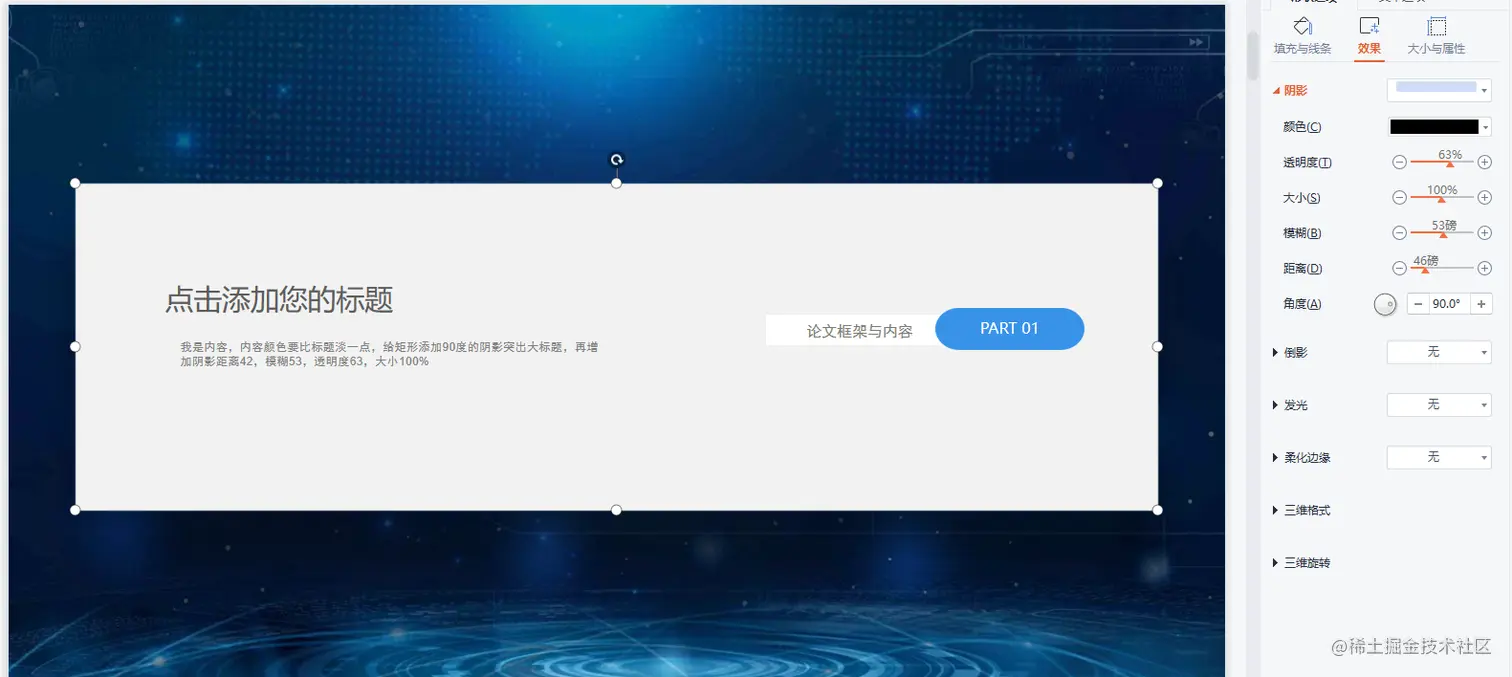Click the 点击添加您的标题 title text
1512x677 pixels.
click(279, 299)
